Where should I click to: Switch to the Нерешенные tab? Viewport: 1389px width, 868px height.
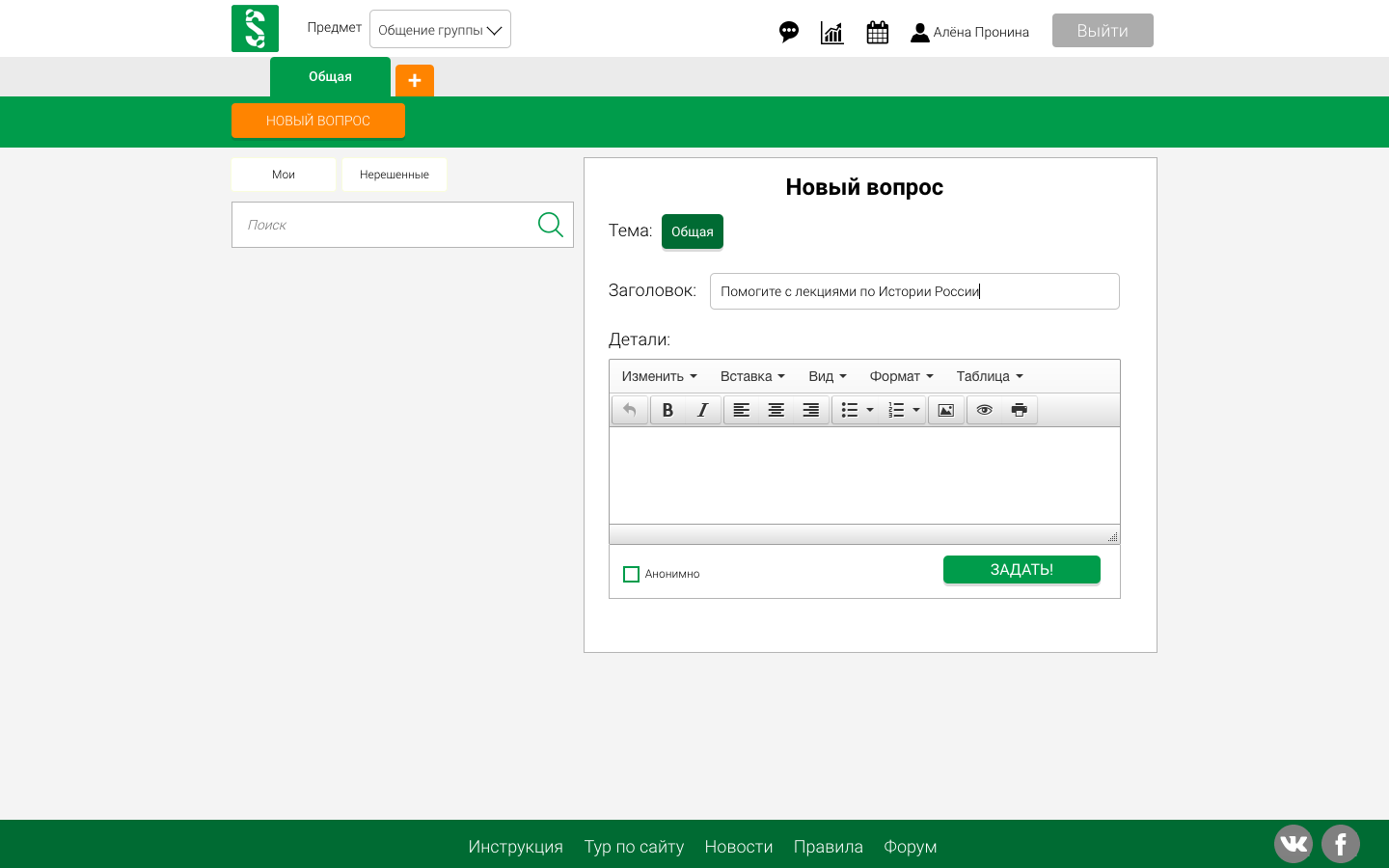click(x=394, y=175)
